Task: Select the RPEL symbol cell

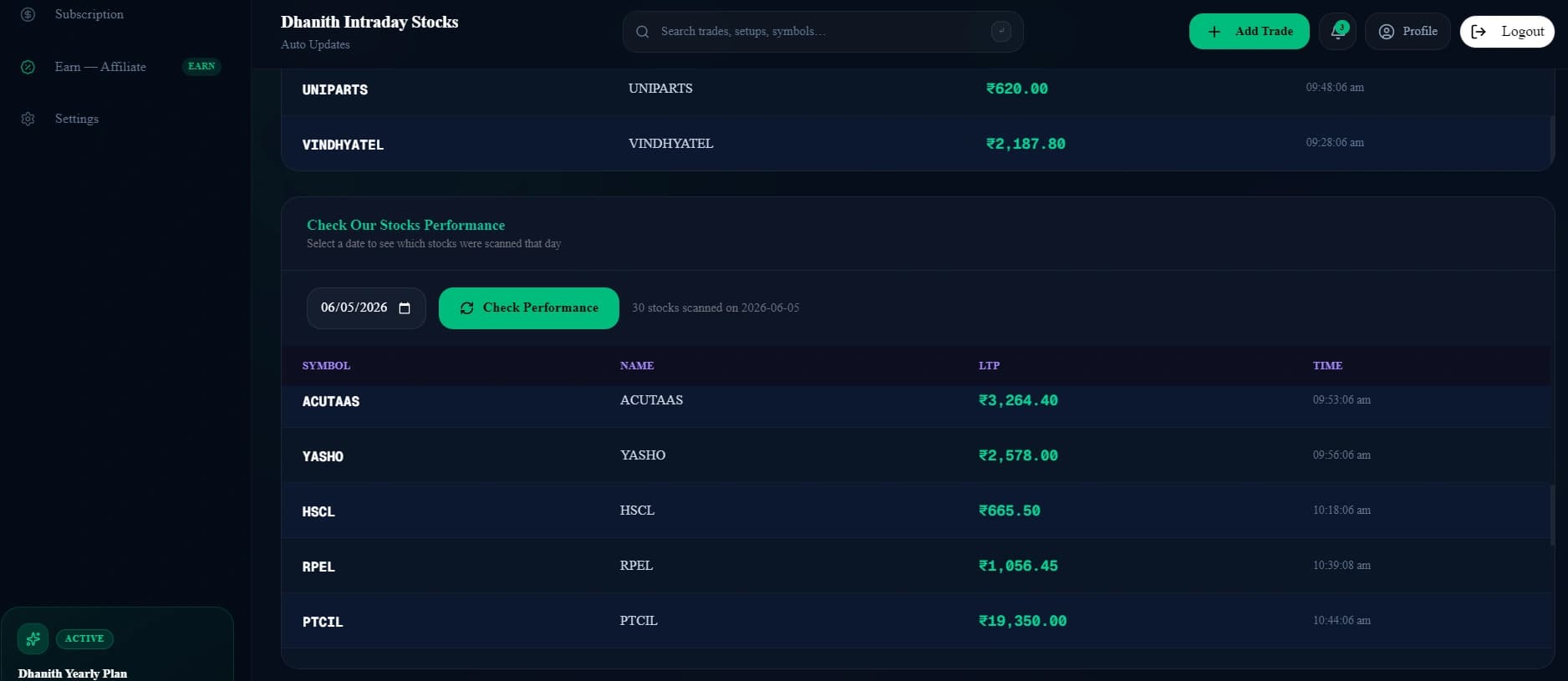Action: coord(318,567)
